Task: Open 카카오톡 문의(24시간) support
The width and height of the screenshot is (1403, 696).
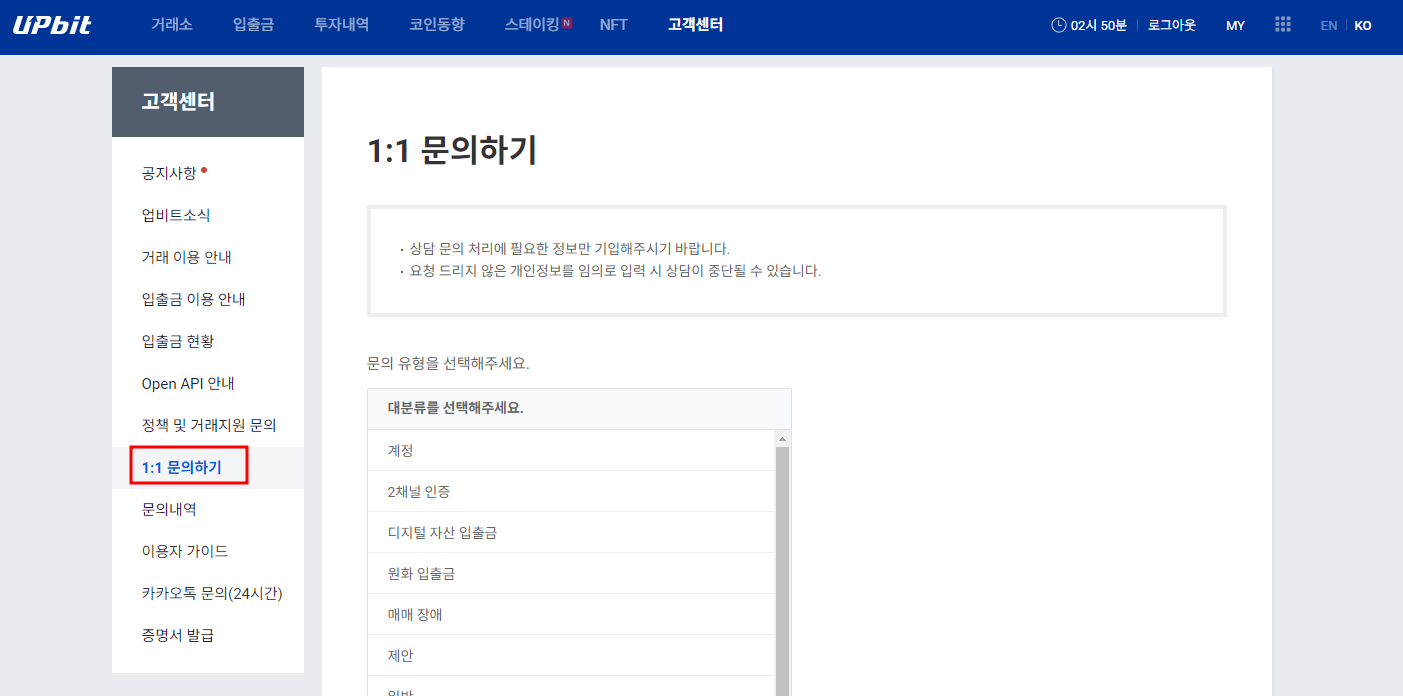Action: tap(211, 592)
